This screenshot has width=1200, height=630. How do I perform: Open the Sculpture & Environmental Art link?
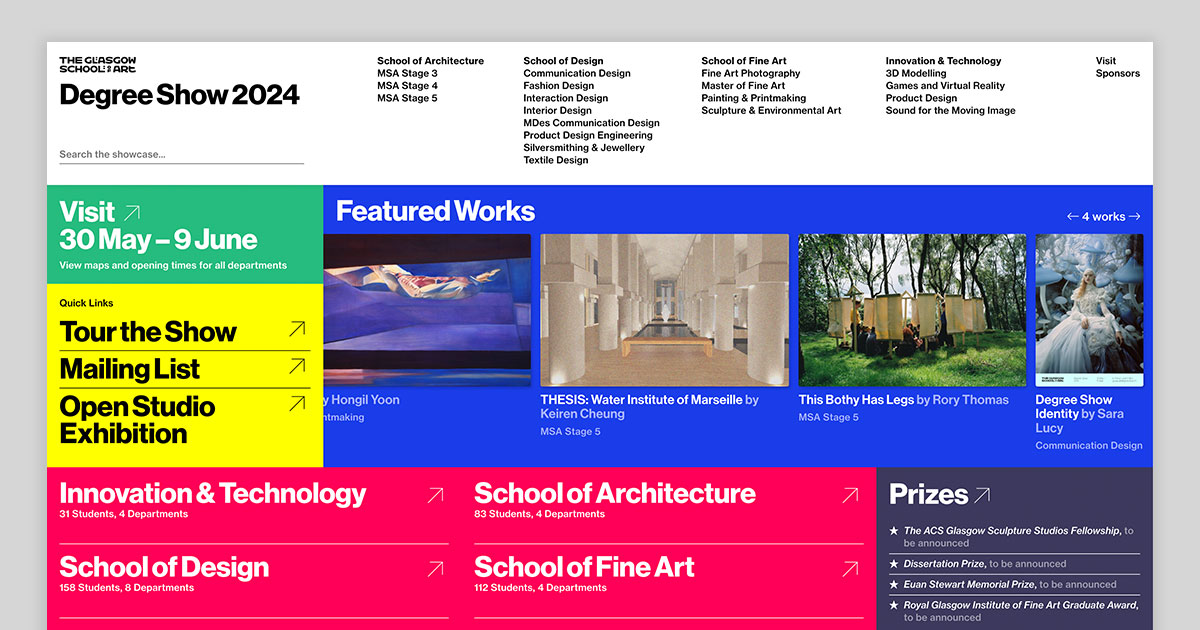point(771,111)
